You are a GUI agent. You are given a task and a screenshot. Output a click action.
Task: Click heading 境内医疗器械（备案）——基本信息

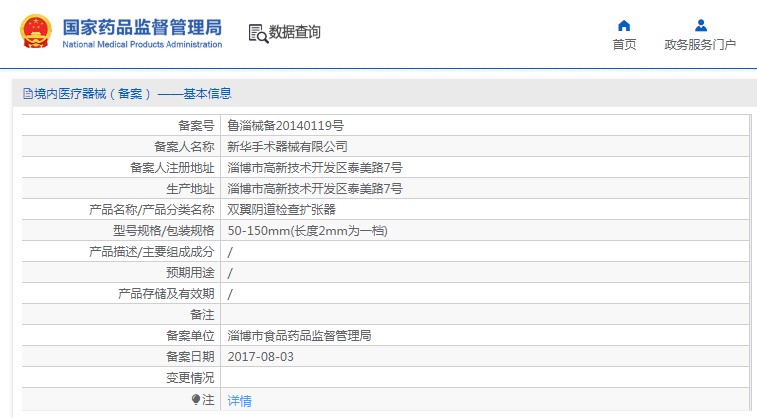[133, 94]
